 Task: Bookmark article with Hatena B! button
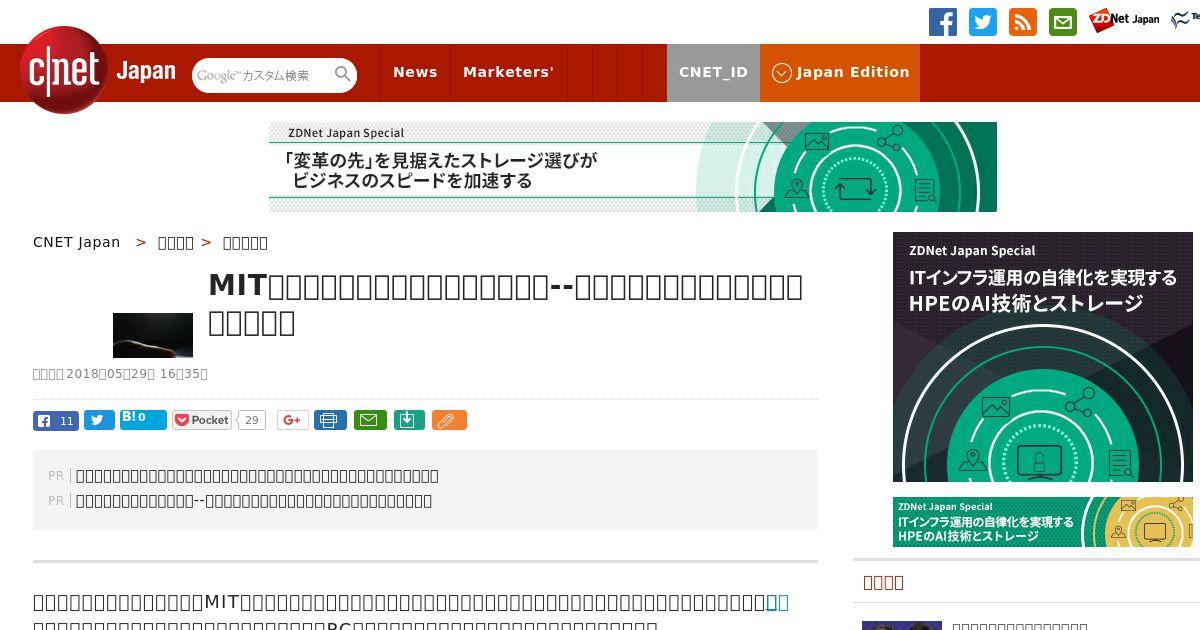(x=143, y=419)
